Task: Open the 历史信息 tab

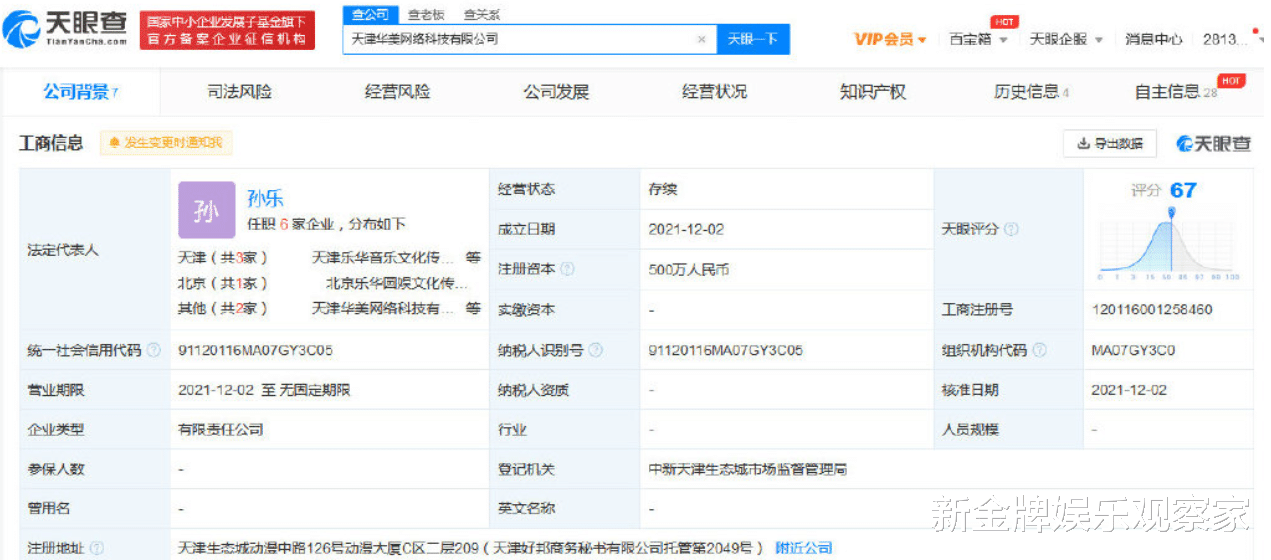Action: click(x=1031, y=92)
